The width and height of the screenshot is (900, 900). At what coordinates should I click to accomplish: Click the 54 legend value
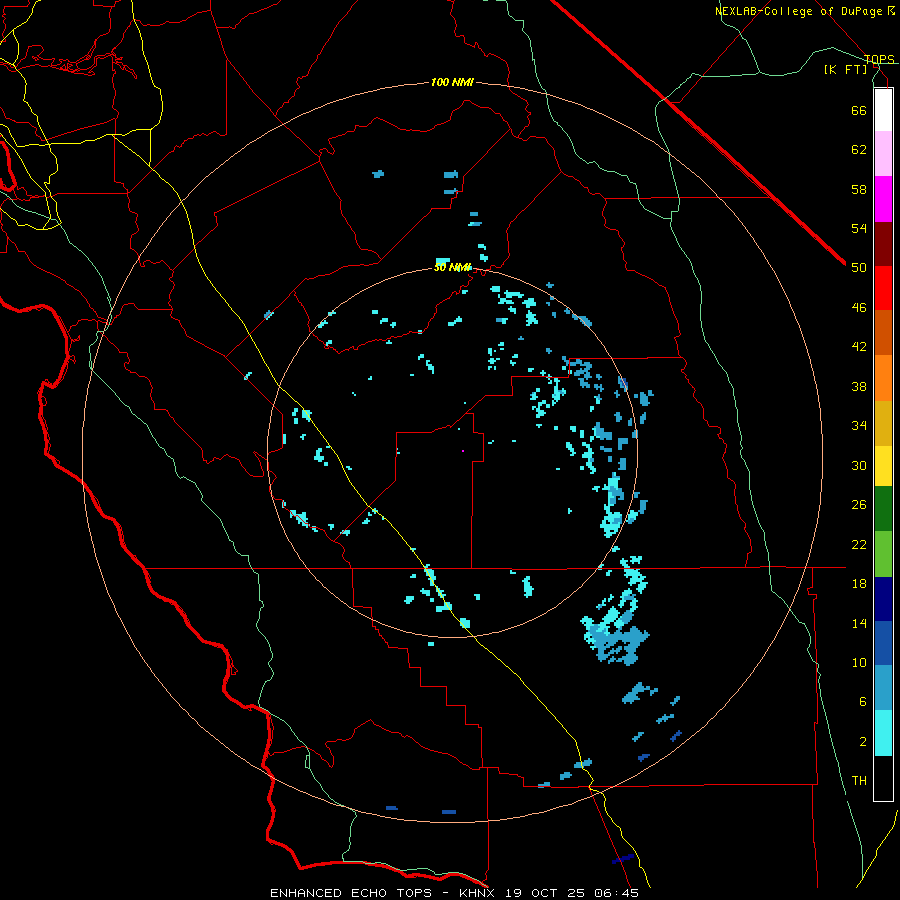859,228
